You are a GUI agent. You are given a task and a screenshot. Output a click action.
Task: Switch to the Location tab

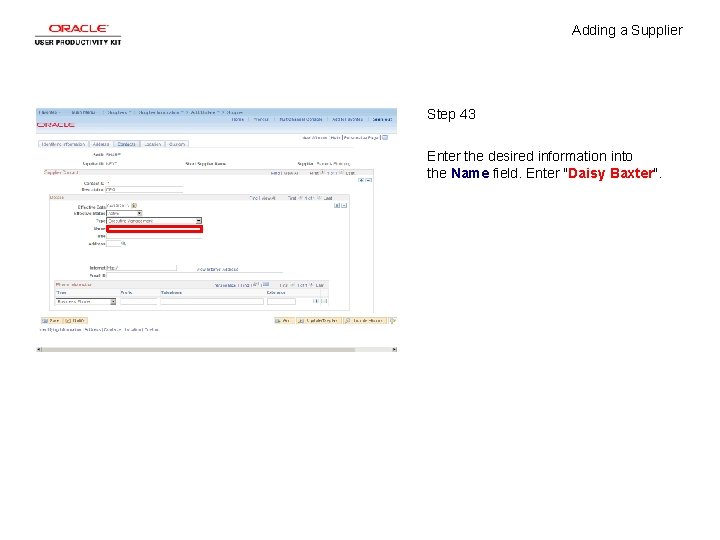click(x=153, y=144)
